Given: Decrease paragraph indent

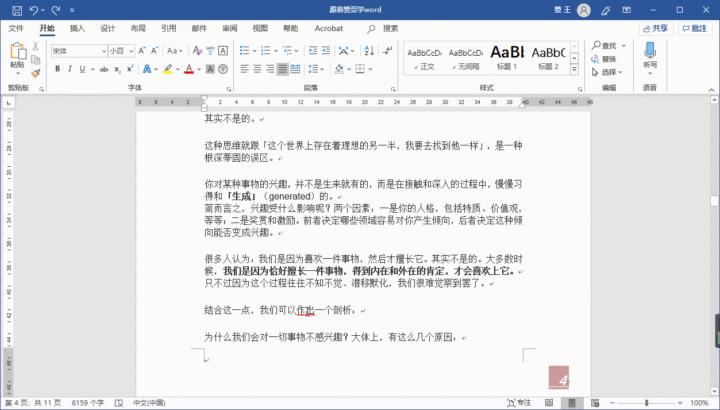Looking at the screenshot, I should [313, 51].
